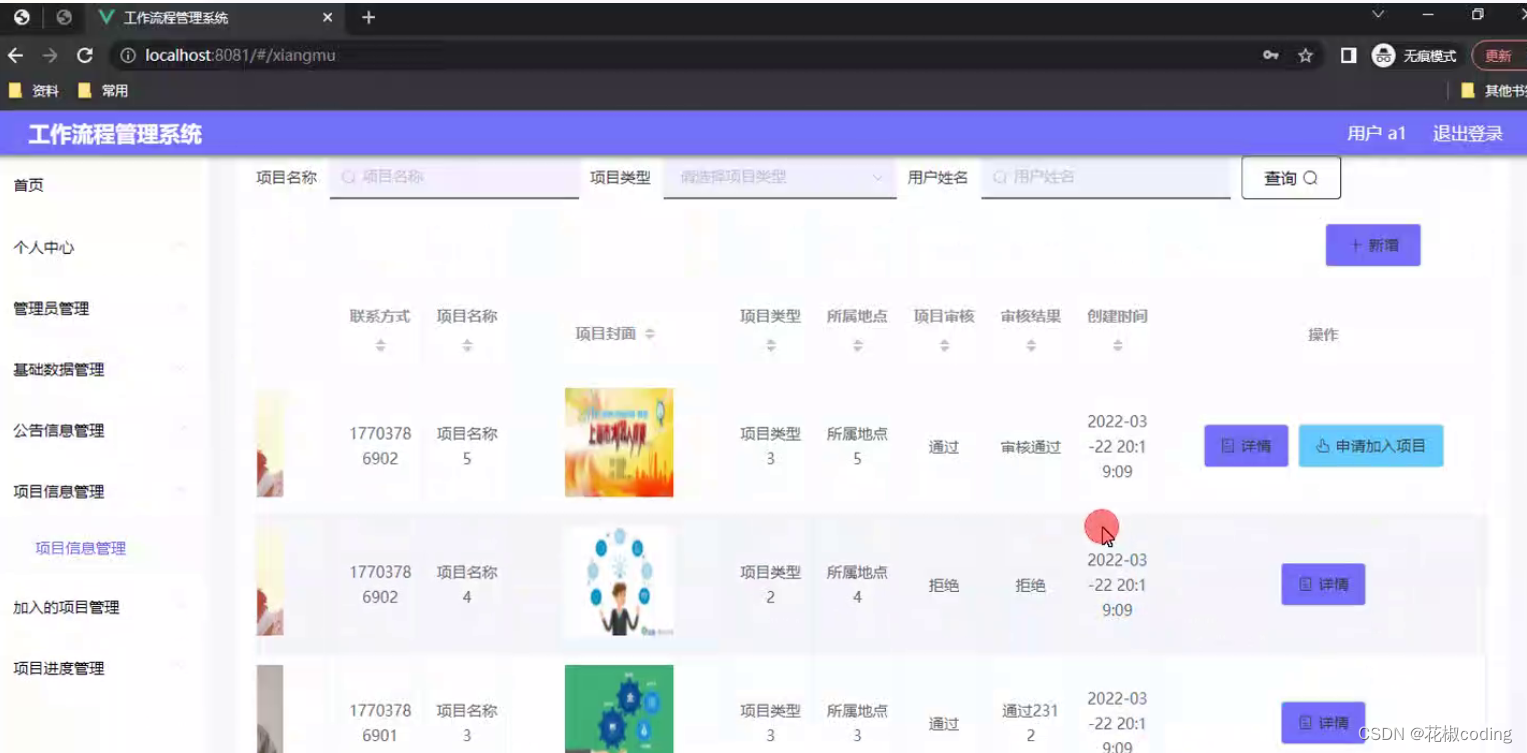1527x753 pixels.
Task: Click the incognito 无痕模式 icon in browser toolbar
Action: (1382, 55)
